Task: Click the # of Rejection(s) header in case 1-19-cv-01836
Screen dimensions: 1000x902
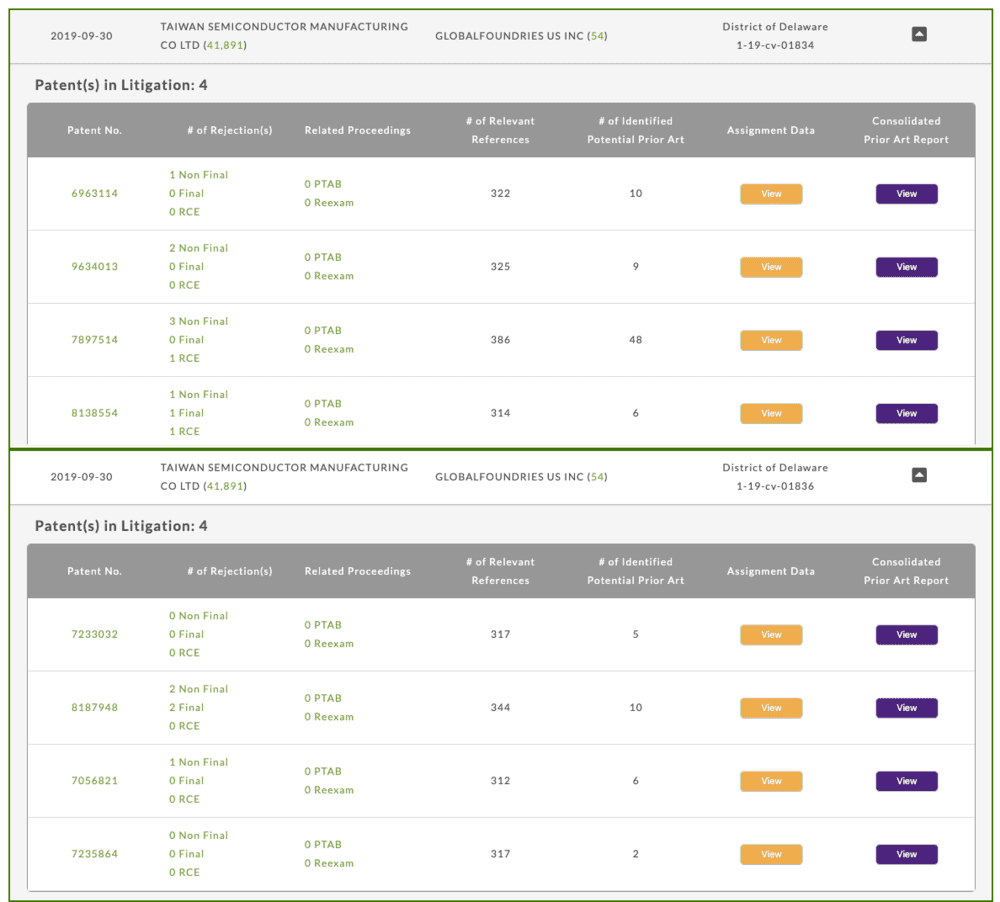Action: (x=230, y=571)
